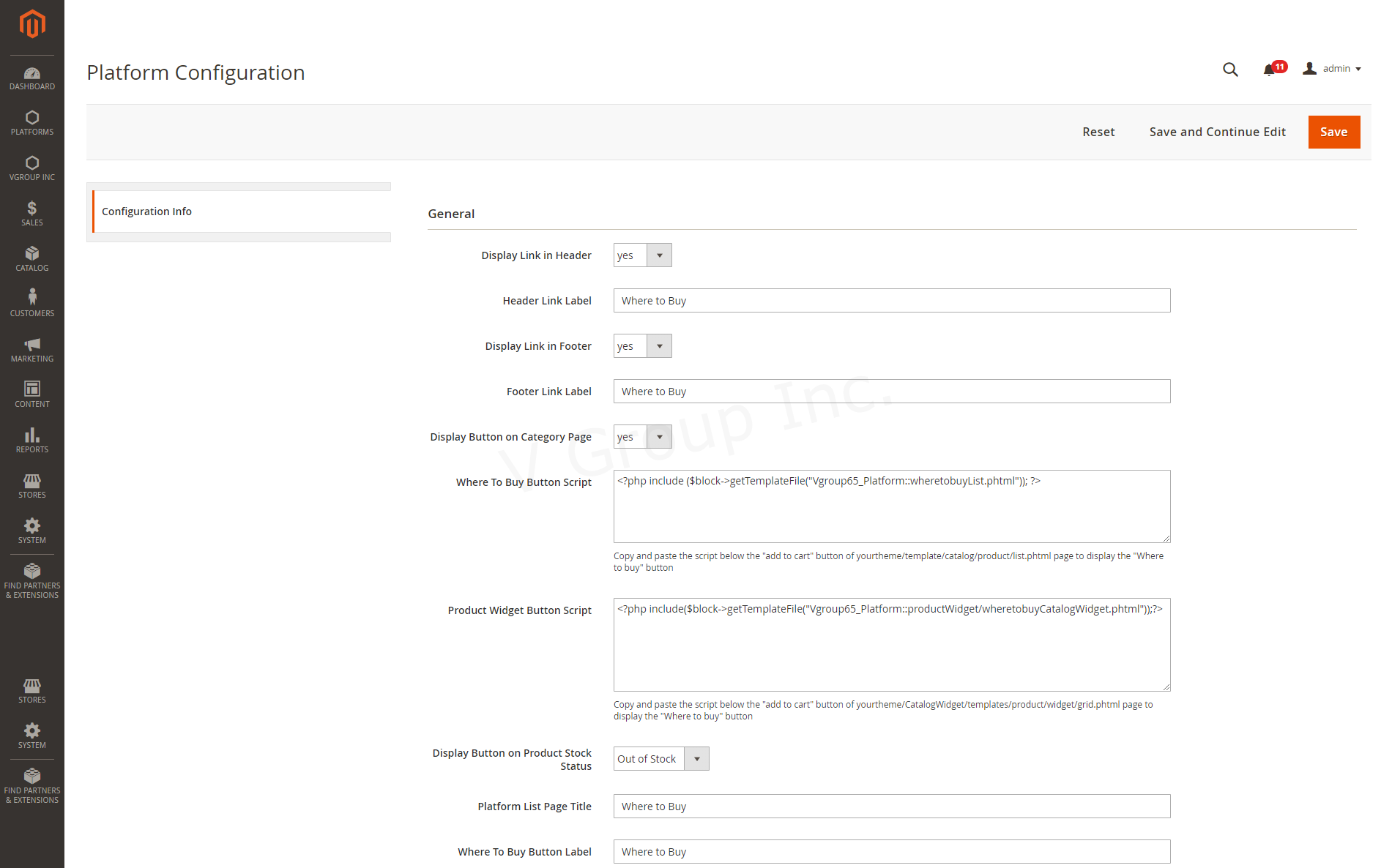Open the Catalog sidebar menu
Image resolution: width=1392 pixels, height=868 pixels.
[x=32, y=258]
